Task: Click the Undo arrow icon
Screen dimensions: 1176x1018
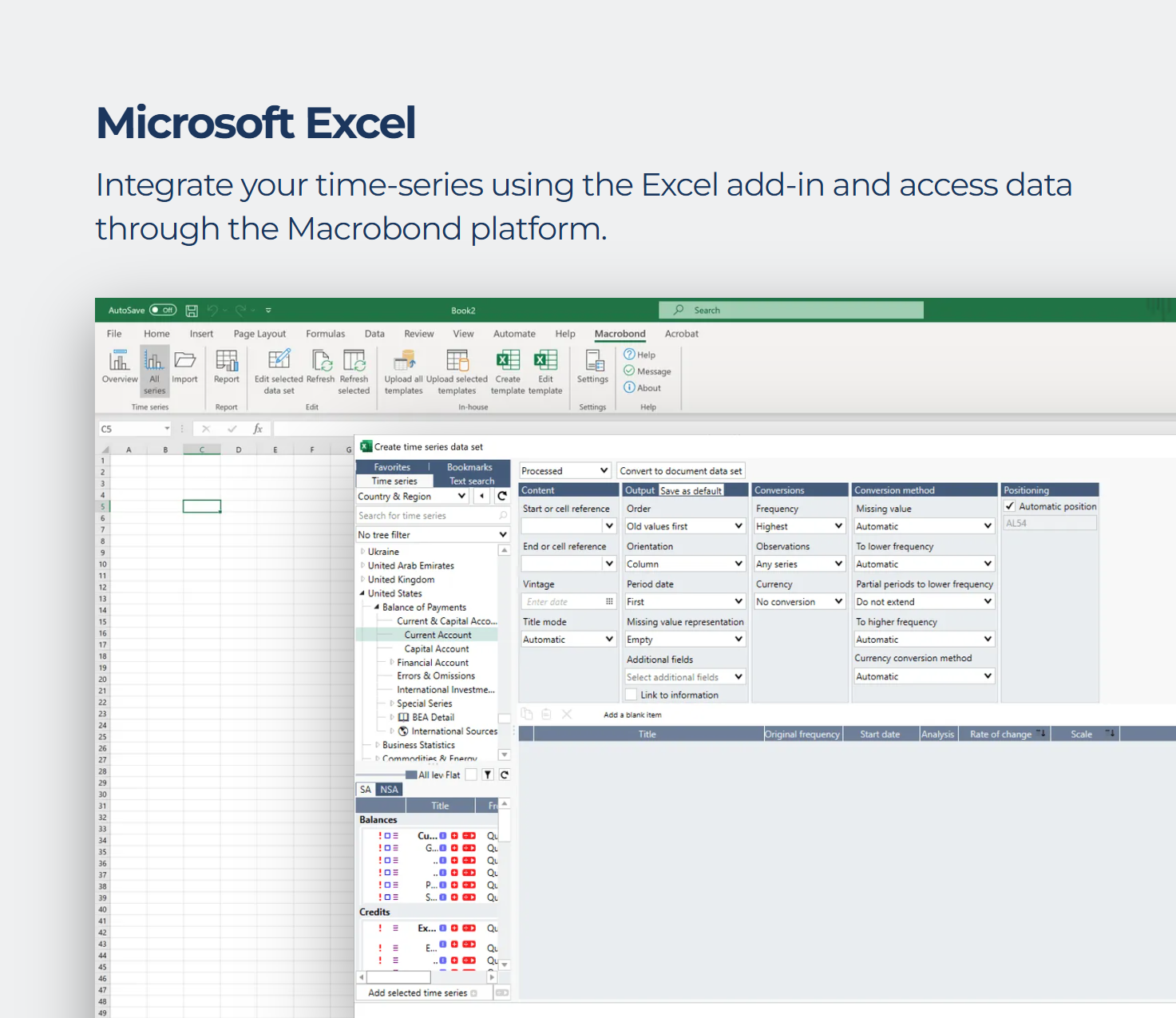Action: coord(212,311)
